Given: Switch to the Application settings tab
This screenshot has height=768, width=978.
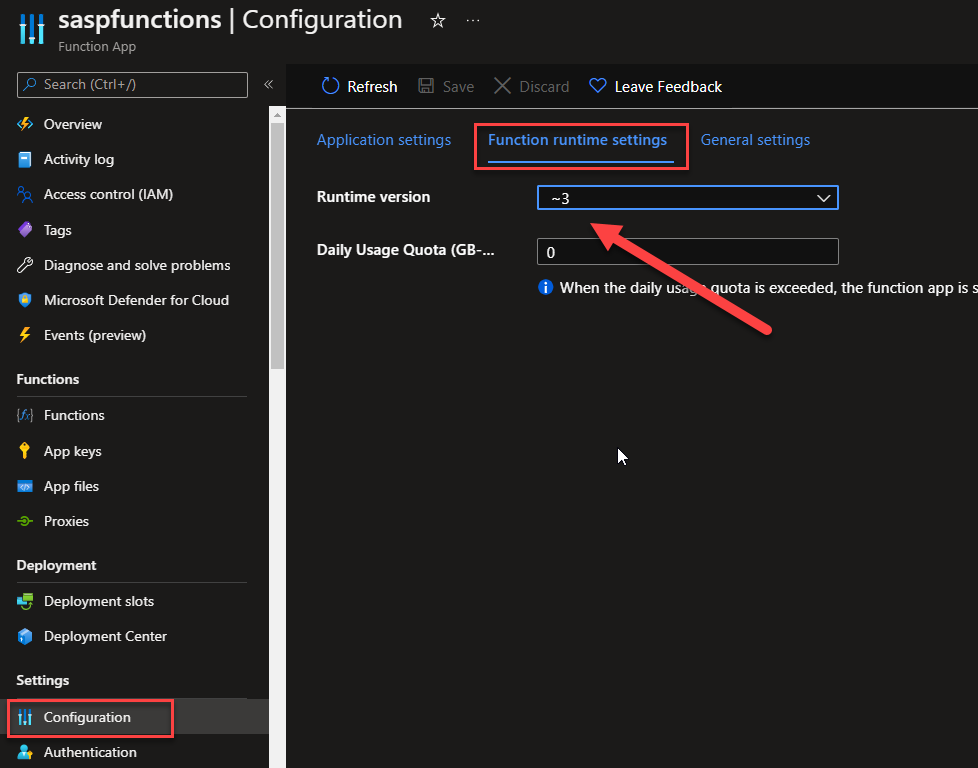Looking at the screenshot, I should (x=384, y=140).
